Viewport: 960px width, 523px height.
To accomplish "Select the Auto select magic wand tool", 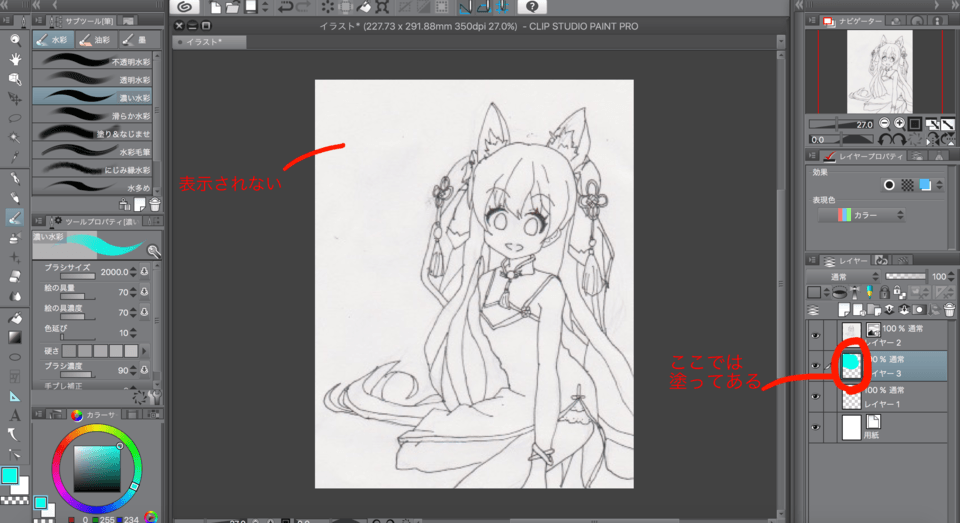I will pyautogui.click(x=15, y=138).
